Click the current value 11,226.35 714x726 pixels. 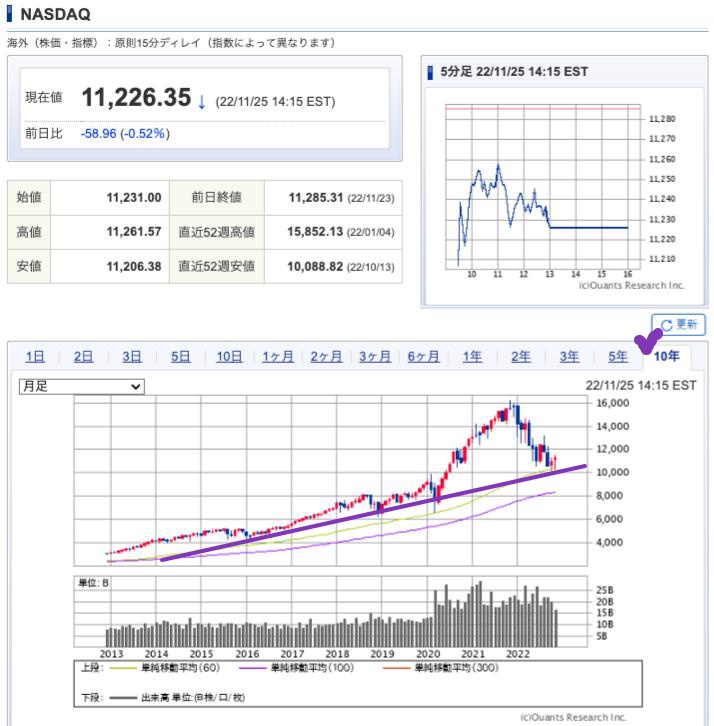pyautogui.click(x=136, y=98)
